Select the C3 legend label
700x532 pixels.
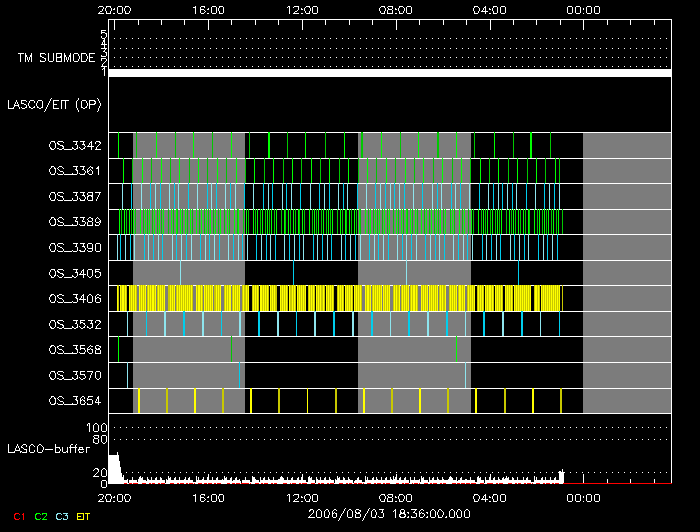[x=63, y=516]
